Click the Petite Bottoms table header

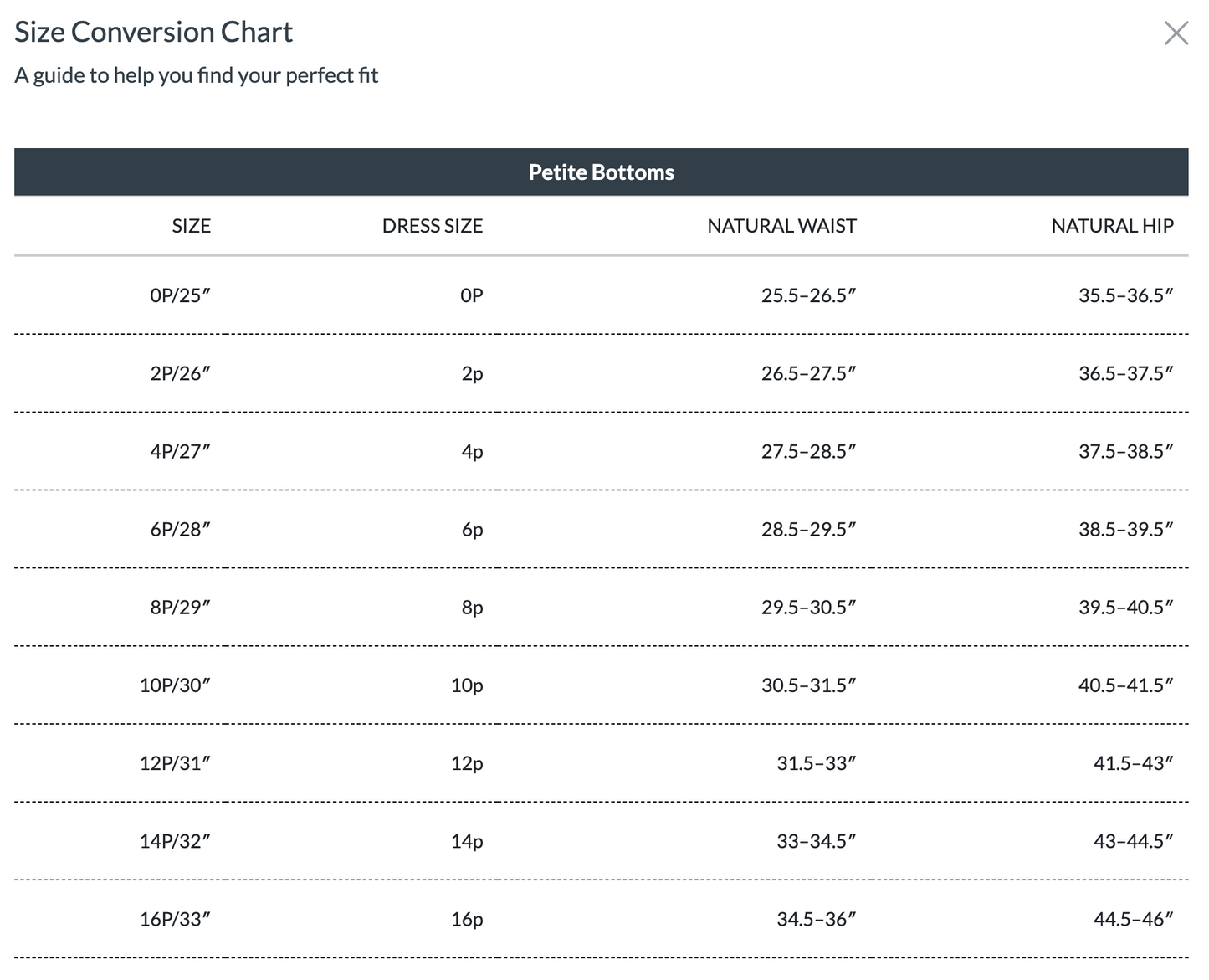(601, 172)
